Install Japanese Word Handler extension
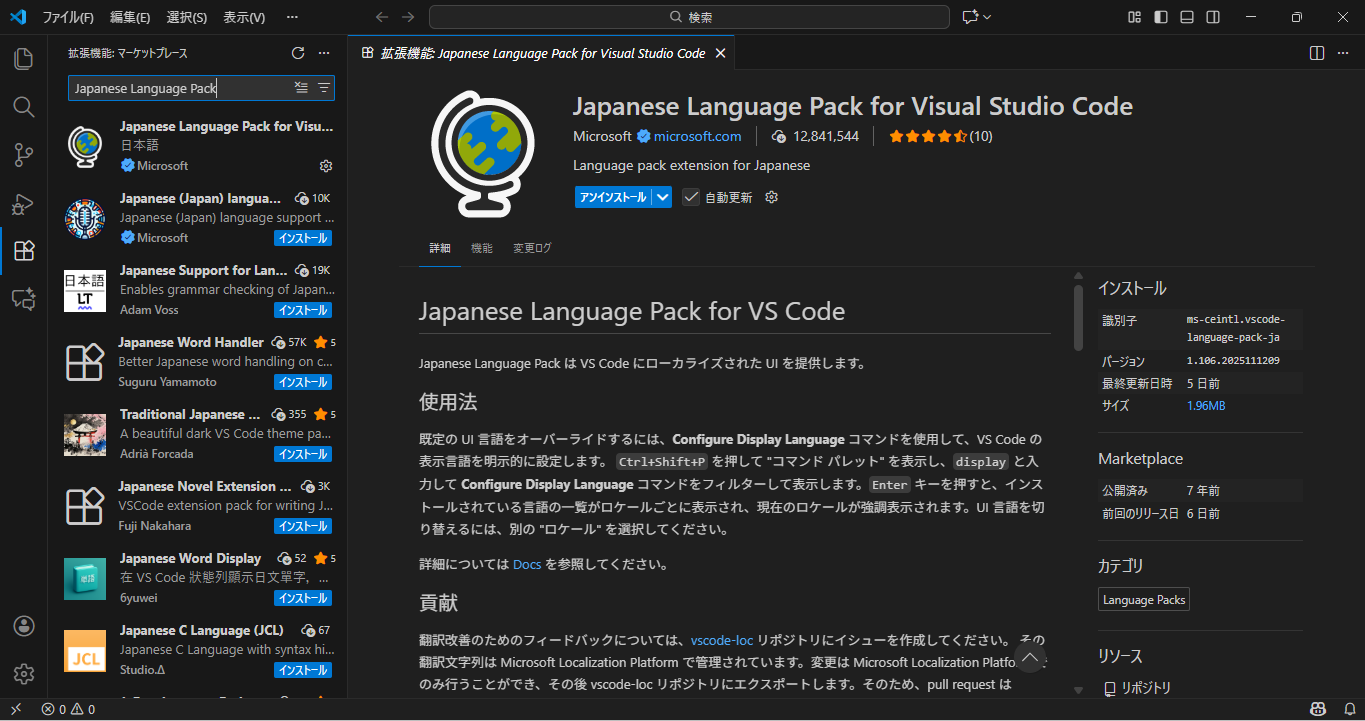This screenshot has height=721, width=1365. click(x=302, y=382)
